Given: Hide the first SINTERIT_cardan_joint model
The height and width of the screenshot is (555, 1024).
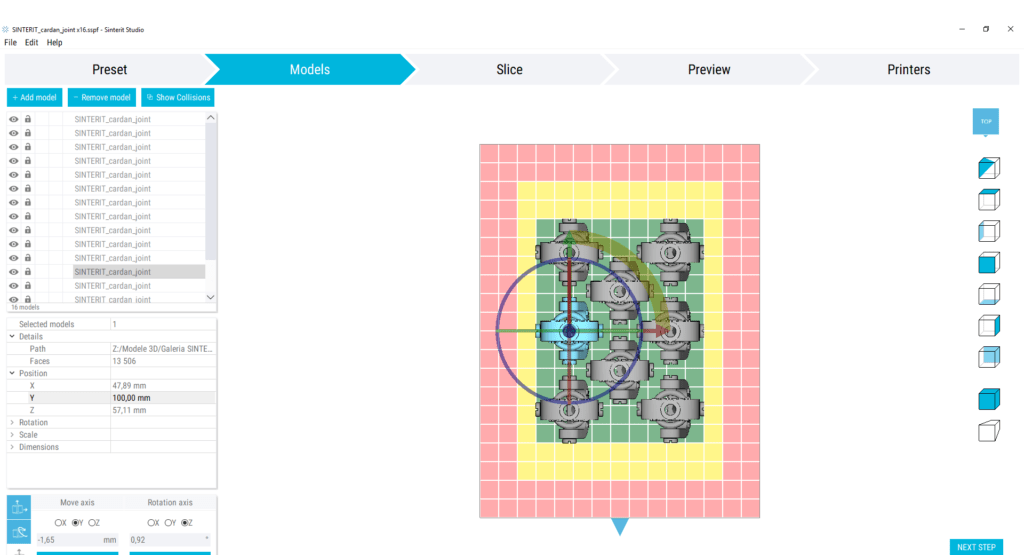Looking at the screenshot, I should [x=14, y=119].
